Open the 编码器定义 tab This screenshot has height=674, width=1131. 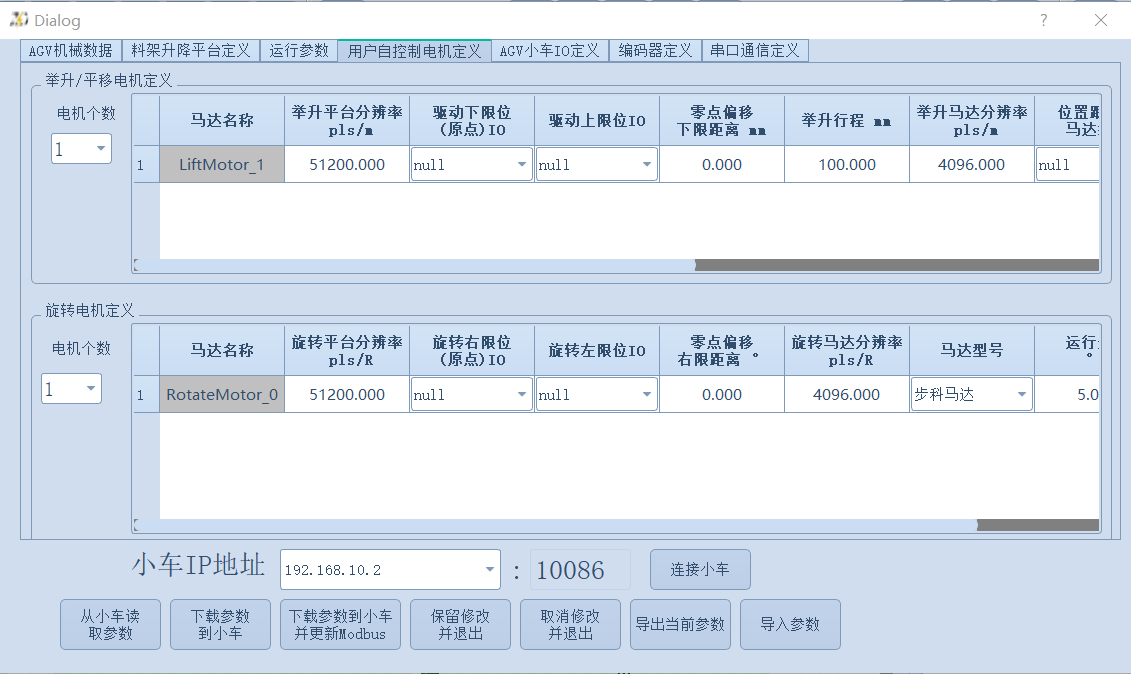click(655, 50)
